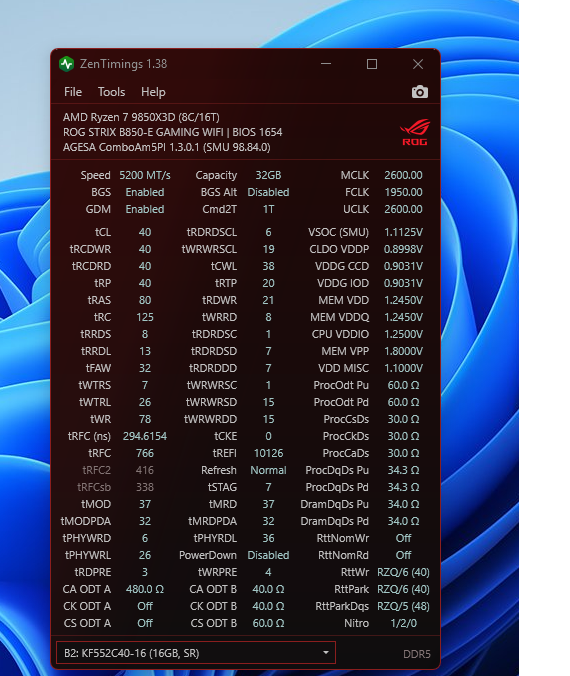Click the tRFC2 value 416

coord(145,470)
